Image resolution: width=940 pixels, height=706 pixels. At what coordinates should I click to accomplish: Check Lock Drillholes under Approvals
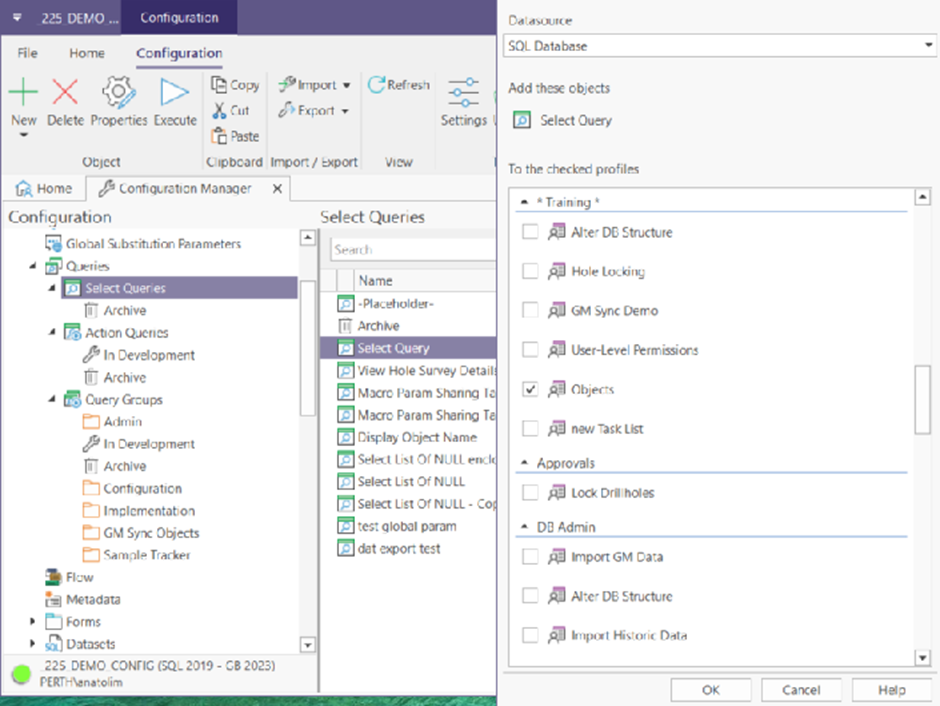point(530,492)
